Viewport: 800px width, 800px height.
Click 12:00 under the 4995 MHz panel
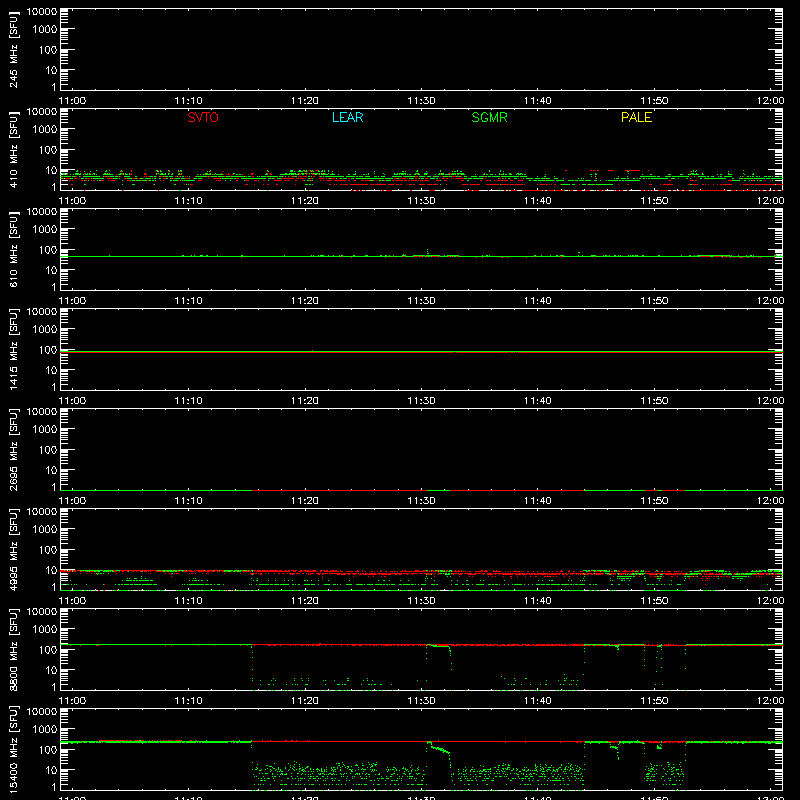coord(770,601)
